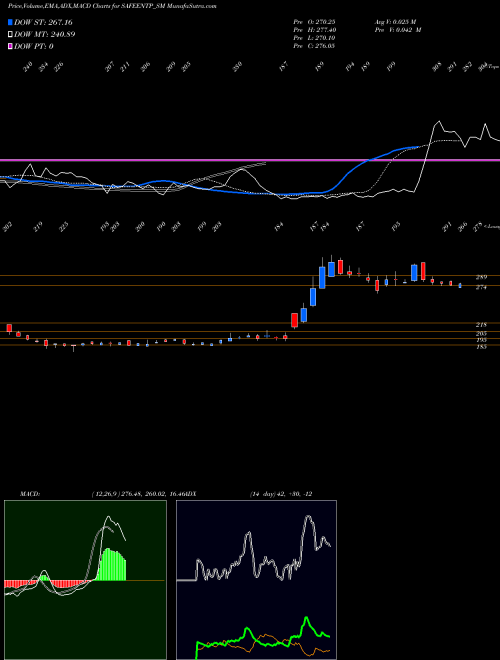Click the chart title mentioning SAFEENTP_SM

click(x=112, y=7)
